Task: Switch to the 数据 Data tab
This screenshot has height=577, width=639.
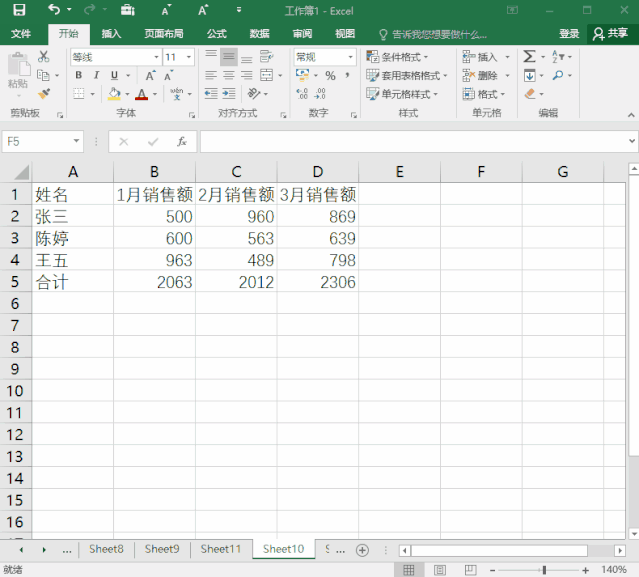Action: pos(259,34)
